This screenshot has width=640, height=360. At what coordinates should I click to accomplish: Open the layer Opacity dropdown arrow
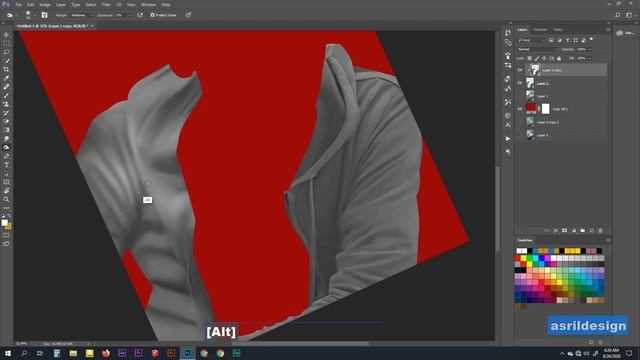(590, 49)
